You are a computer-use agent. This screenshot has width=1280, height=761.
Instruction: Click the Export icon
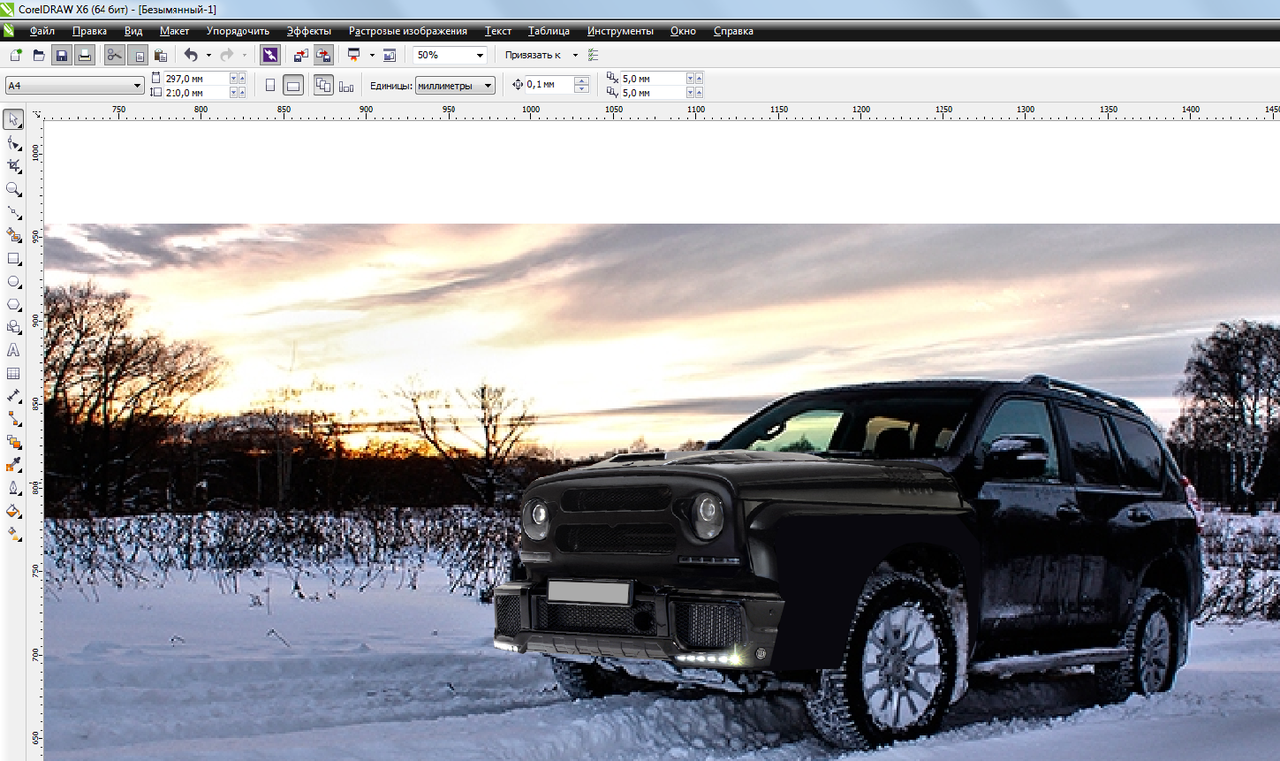[x=323, y=55]
